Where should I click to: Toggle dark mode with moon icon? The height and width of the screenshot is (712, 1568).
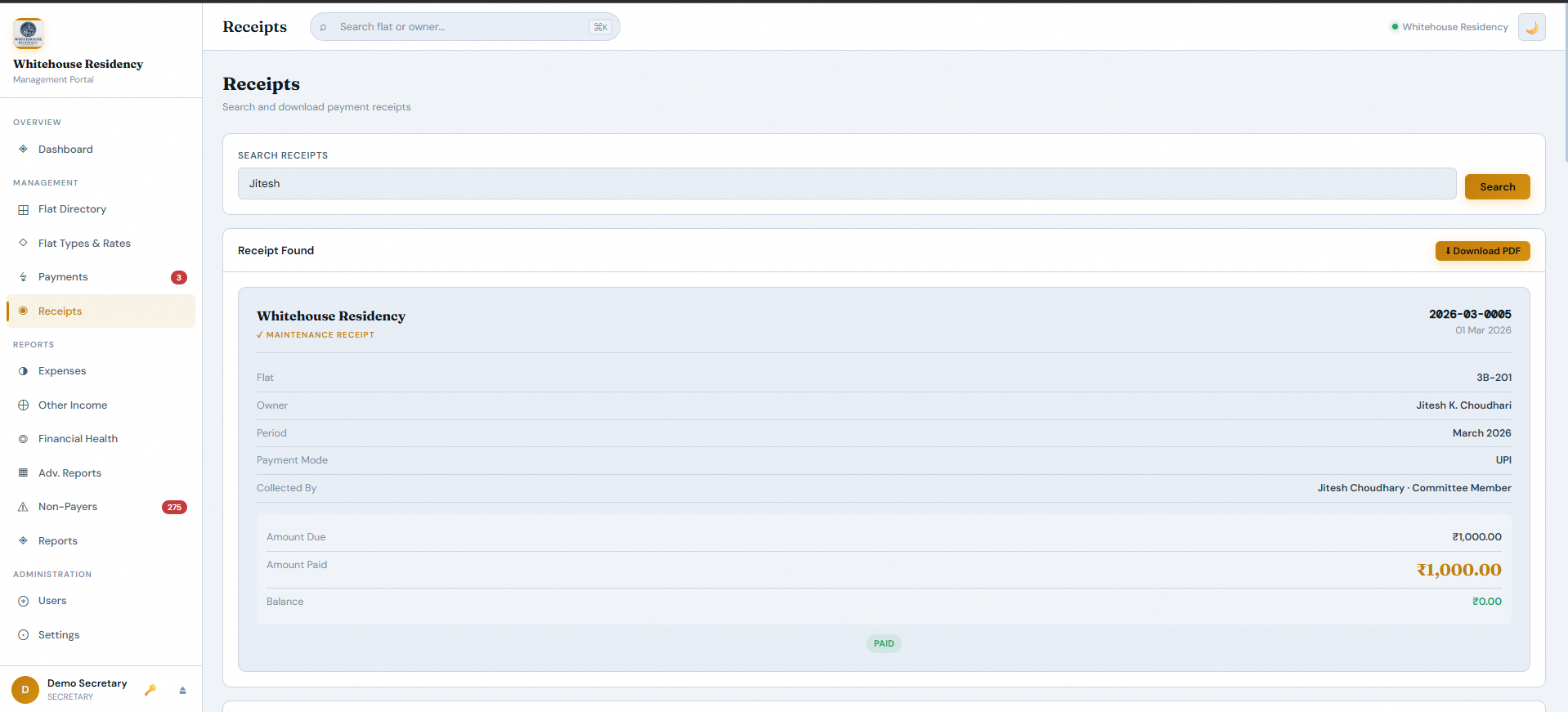[1531, 27]
